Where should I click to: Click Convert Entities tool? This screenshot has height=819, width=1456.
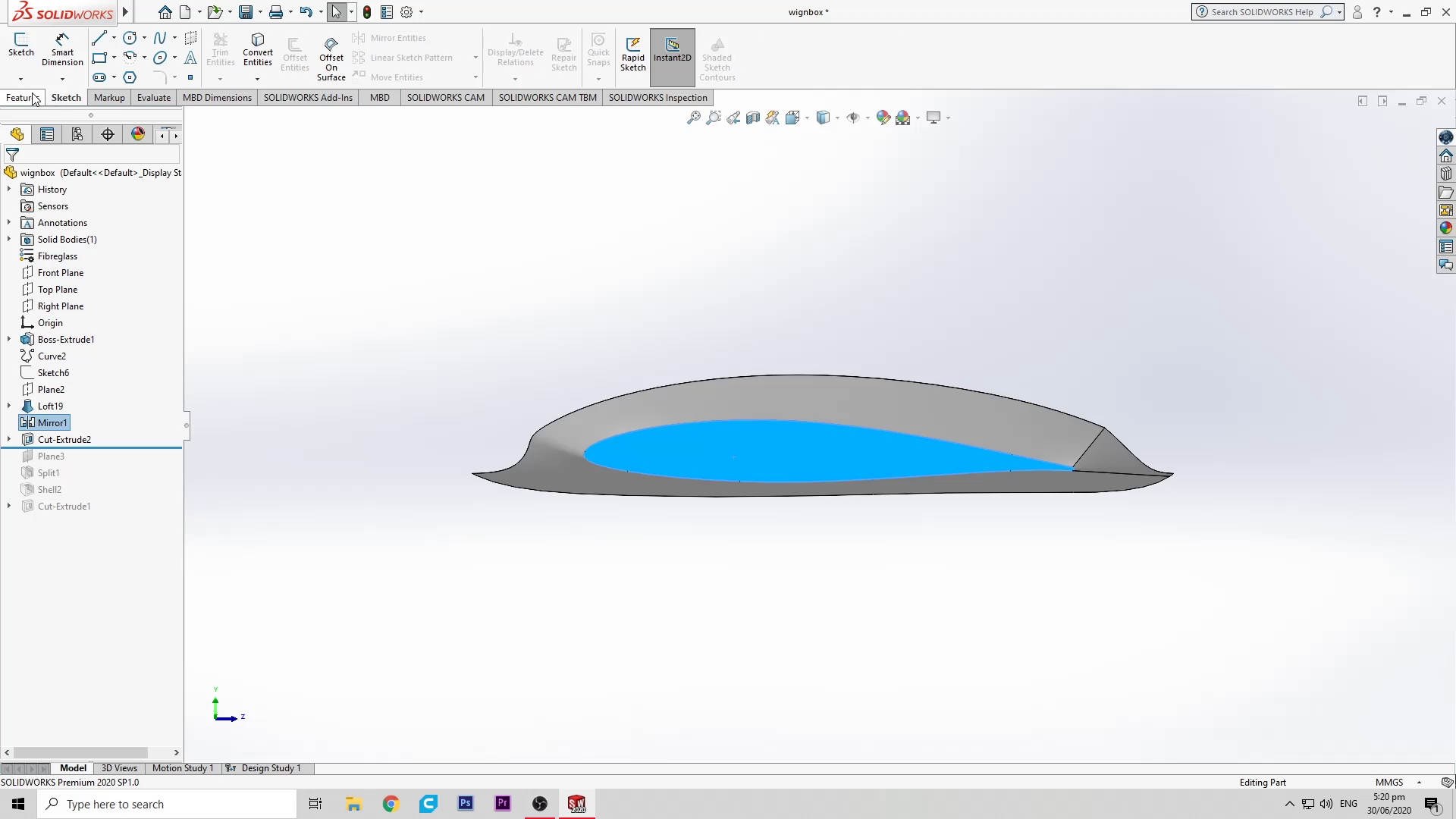click(x=258, y=49)
